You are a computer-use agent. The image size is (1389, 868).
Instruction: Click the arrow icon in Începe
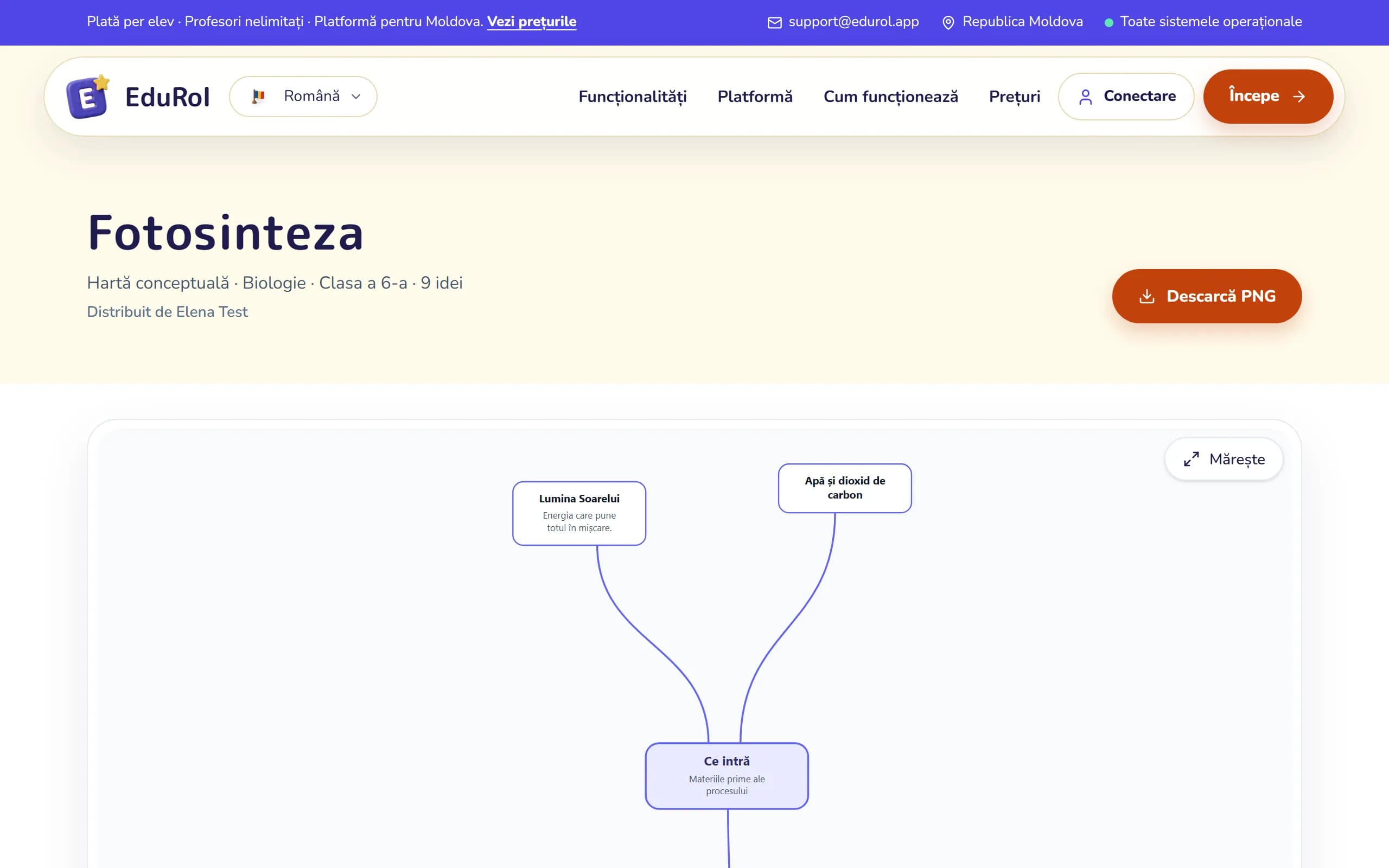(1299, 97)
